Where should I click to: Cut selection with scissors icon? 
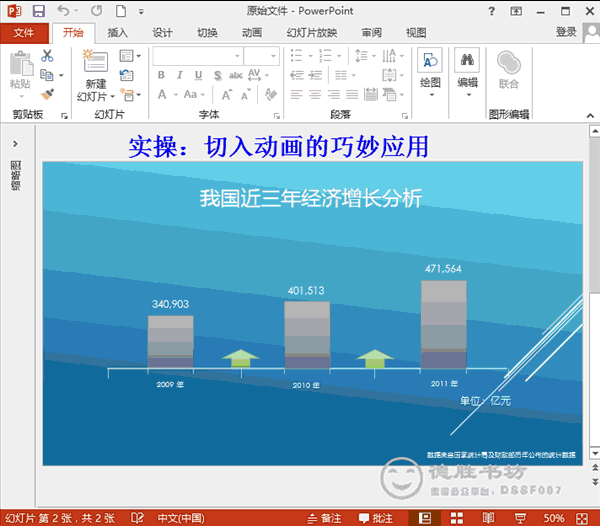click(x=47, y=56)
